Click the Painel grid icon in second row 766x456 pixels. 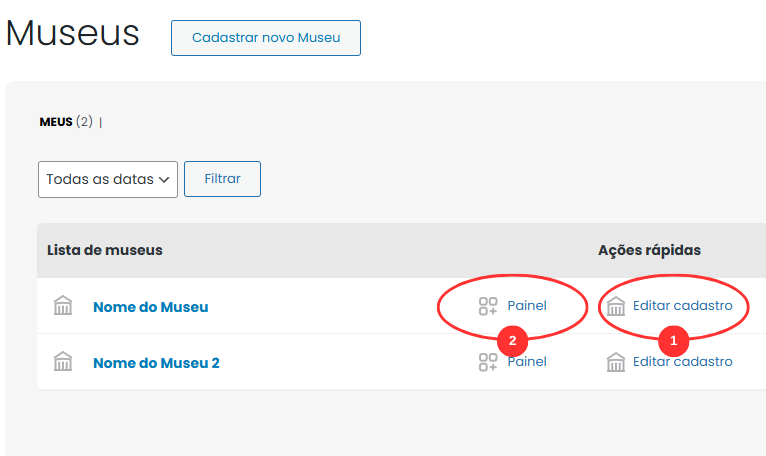pos(488,362)
